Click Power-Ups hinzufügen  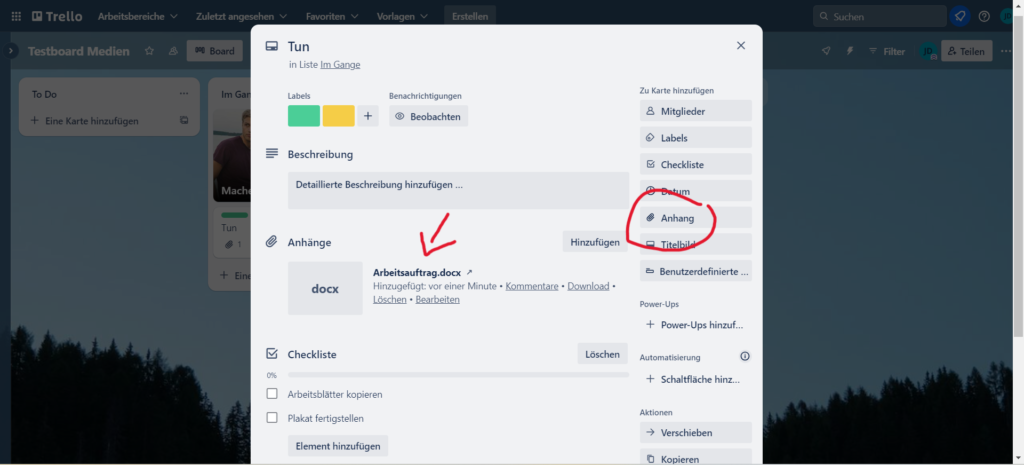click(696, 325)
